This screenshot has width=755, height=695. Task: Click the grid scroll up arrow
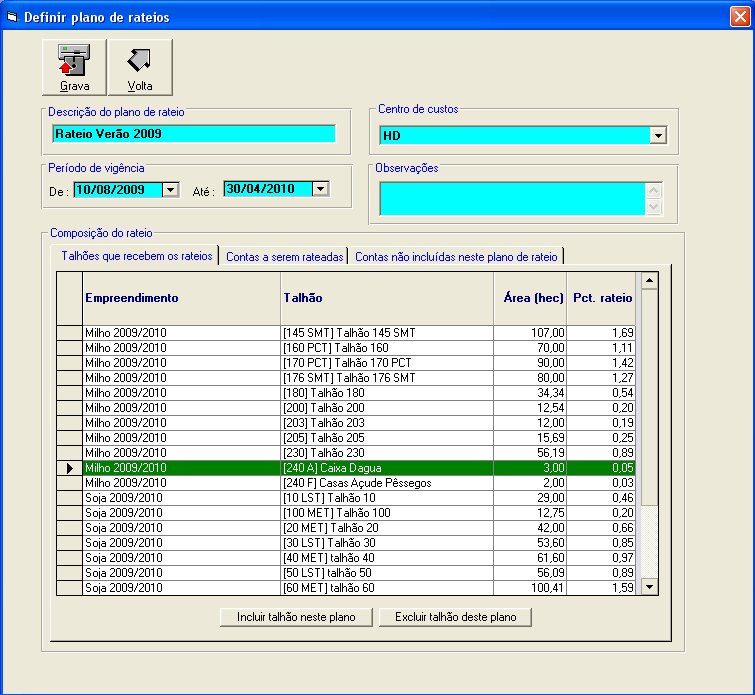pyautogui.click(x=649, y=280)
